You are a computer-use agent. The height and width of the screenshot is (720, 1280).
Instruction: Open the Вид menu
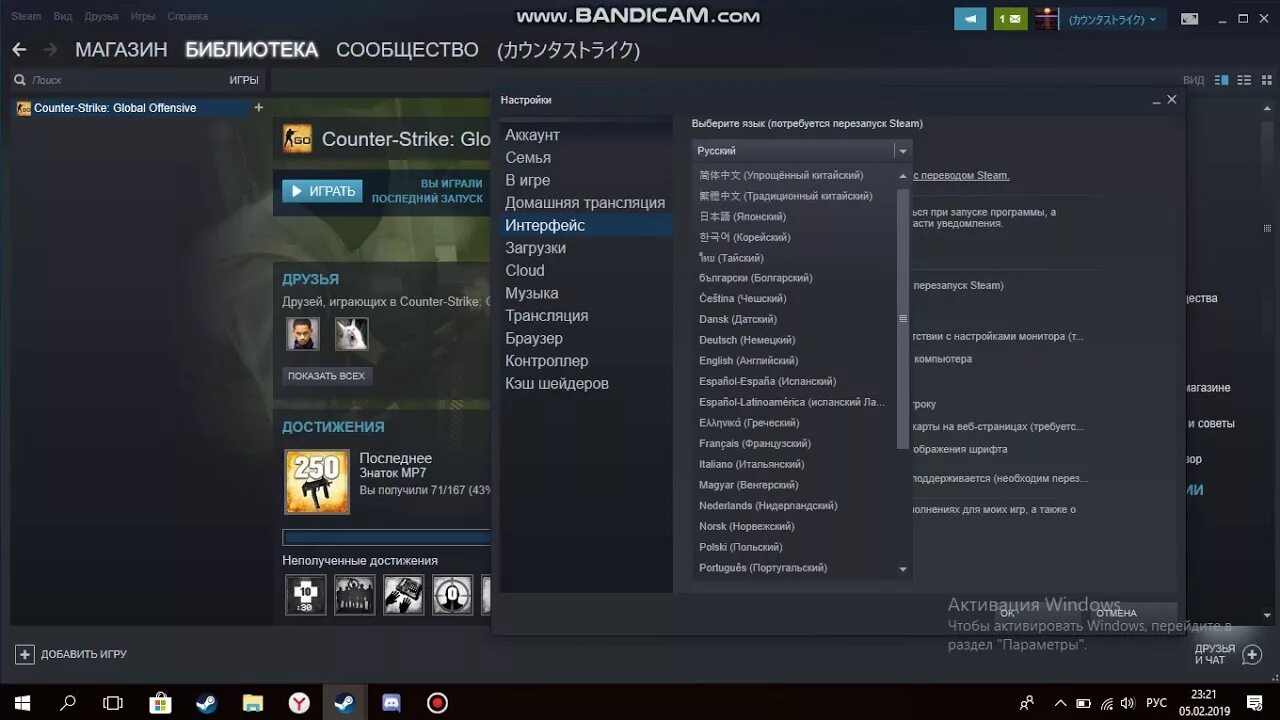63,16
